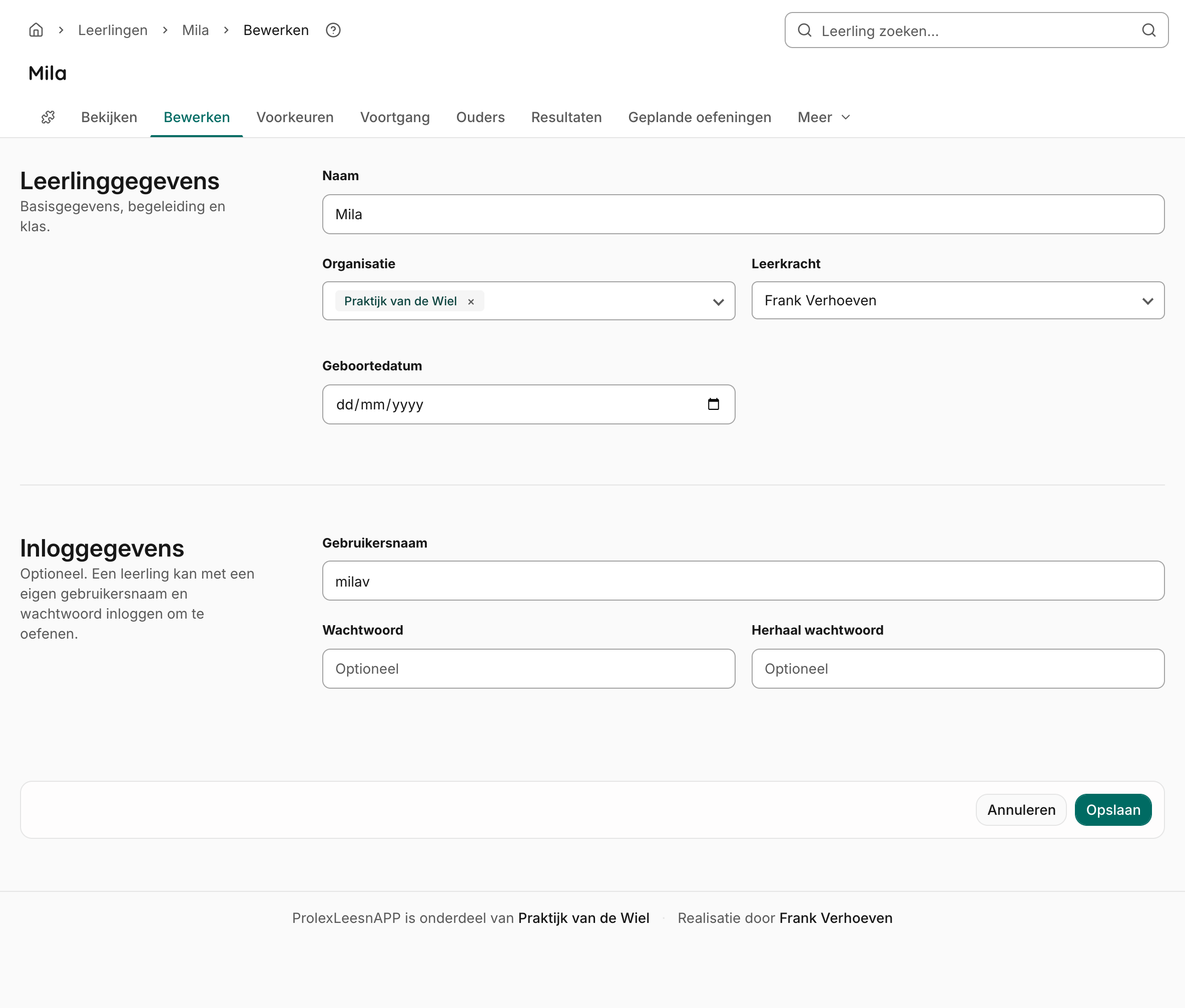This screenshot has width=1185, height=1008.
Task: Open the Voortgang tab
Action: coord(395,117)
